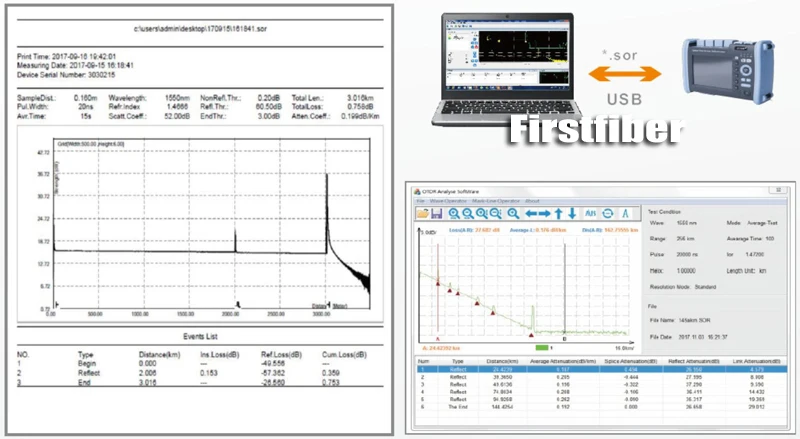Viewport: 800px width, 439px height.
Task: Toggle the A|B marker switch icon
Action: (x=590, y=213)
